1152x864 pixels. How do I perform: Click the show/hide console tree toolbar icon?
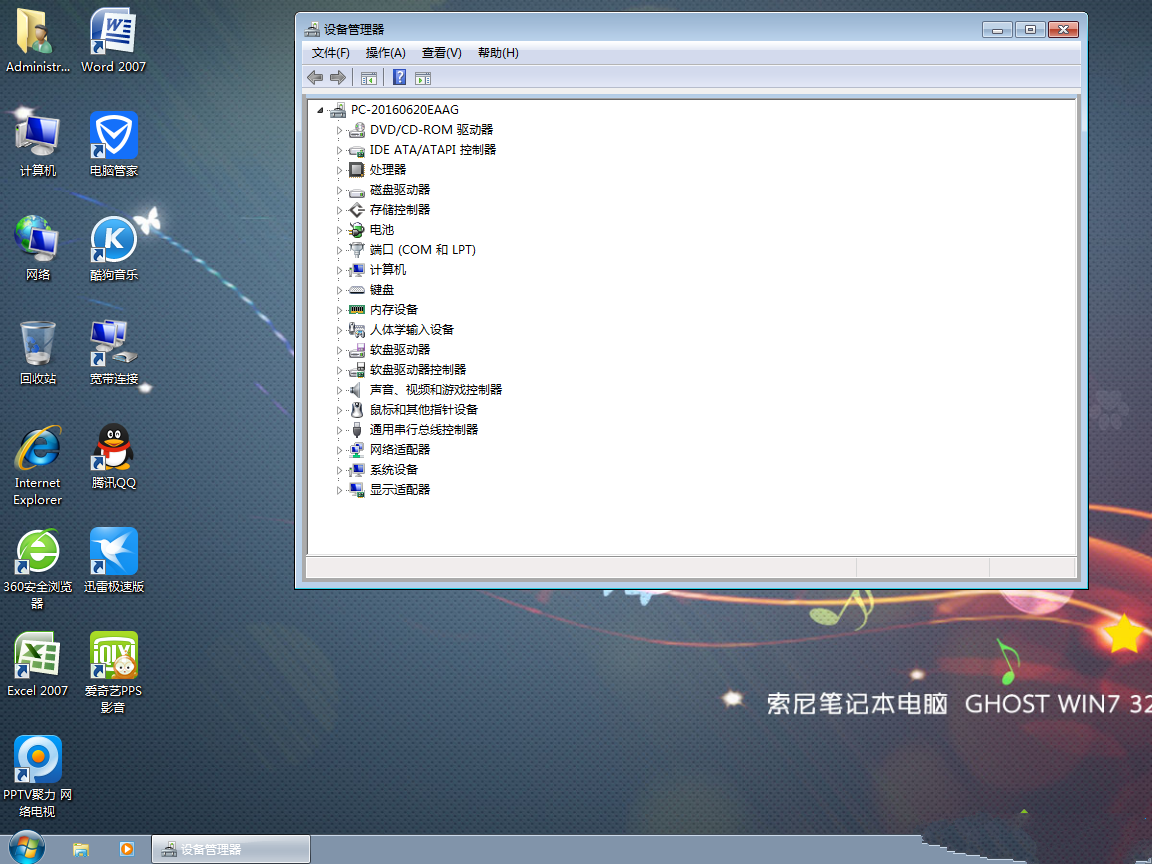click(x=369, y=78)
